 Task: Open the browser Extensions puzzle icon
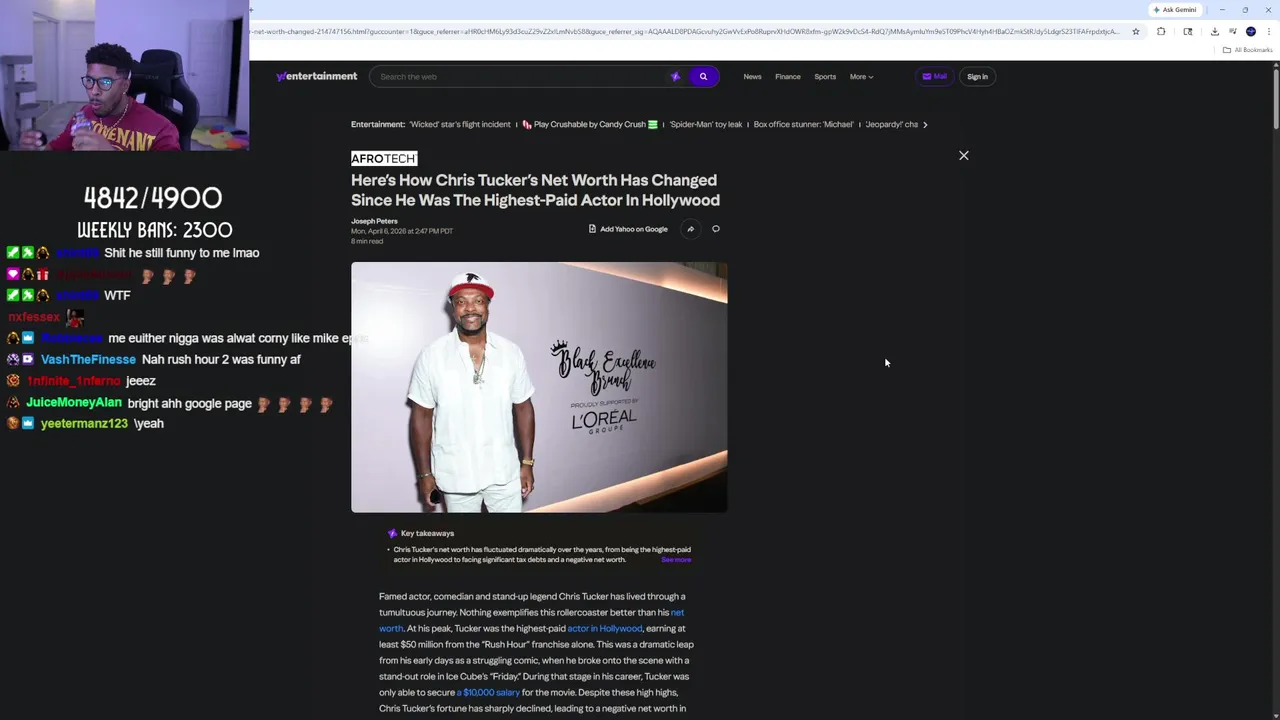(x=1161, y=31)
